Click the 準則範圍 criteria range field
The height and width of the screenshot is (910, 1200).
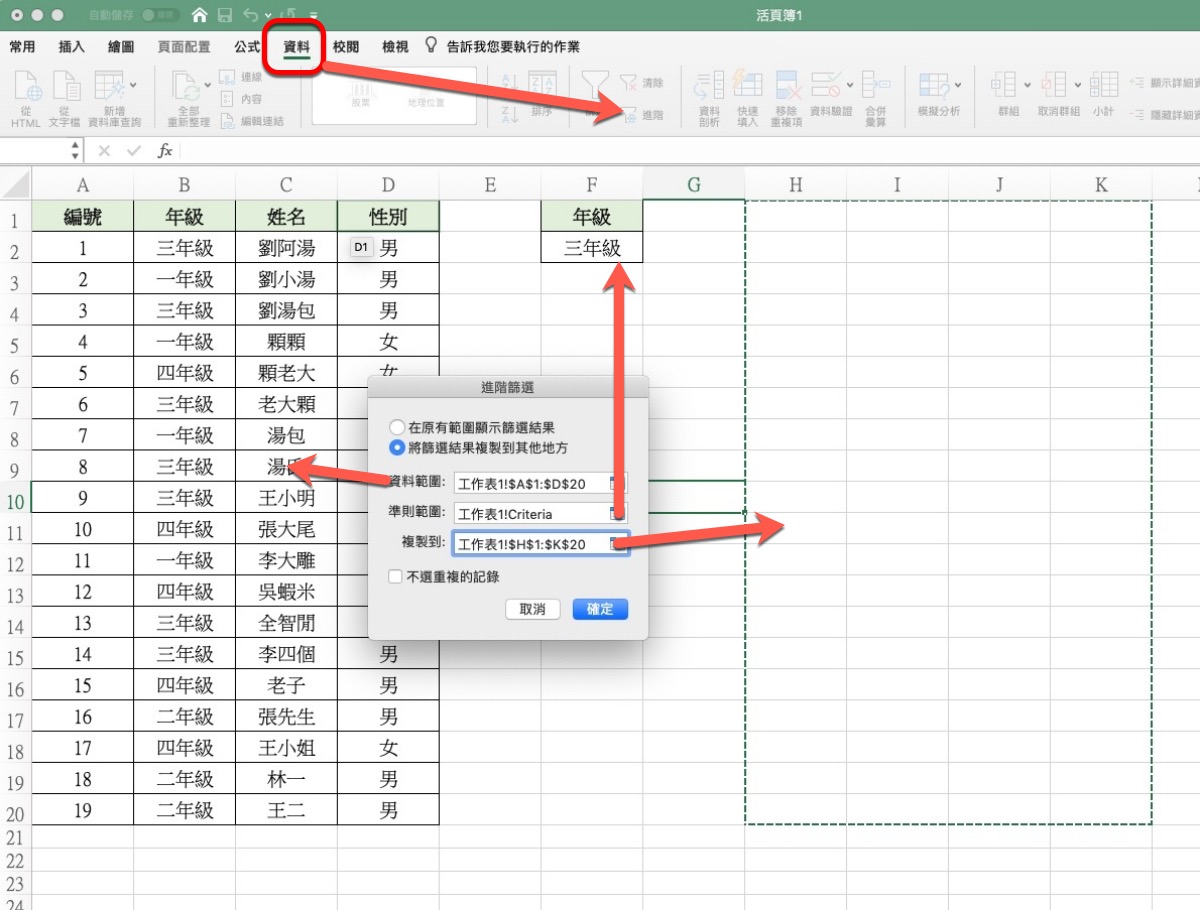click(x=541, y=514)
